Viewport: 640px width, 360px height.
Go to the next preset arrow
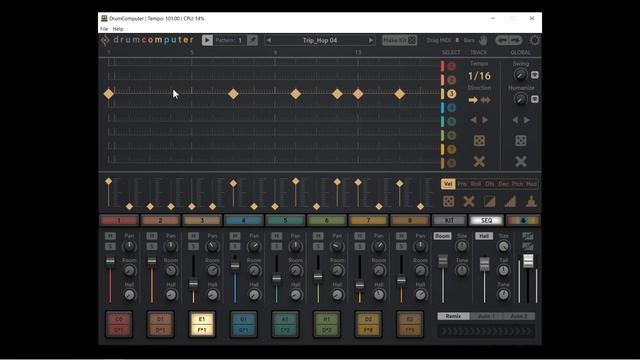[371, 40]
